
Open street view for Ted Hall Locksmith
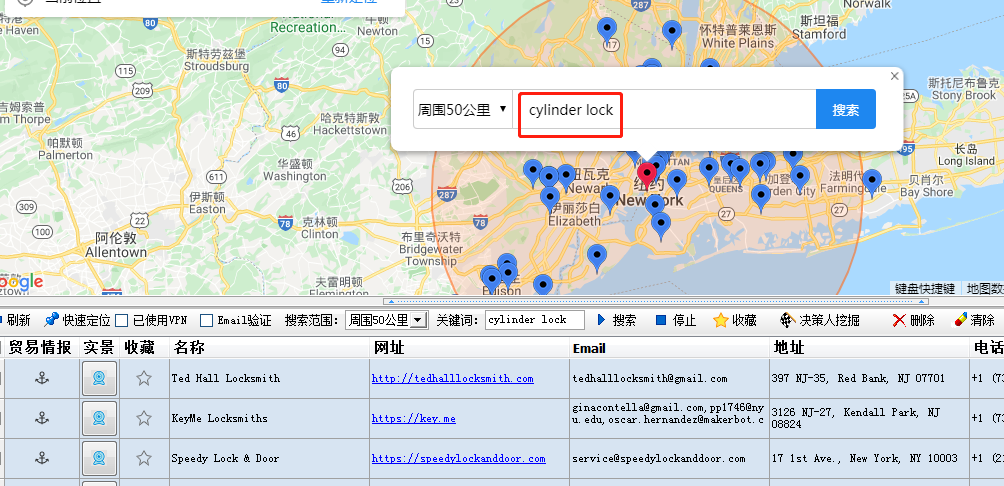click(99, 378)
